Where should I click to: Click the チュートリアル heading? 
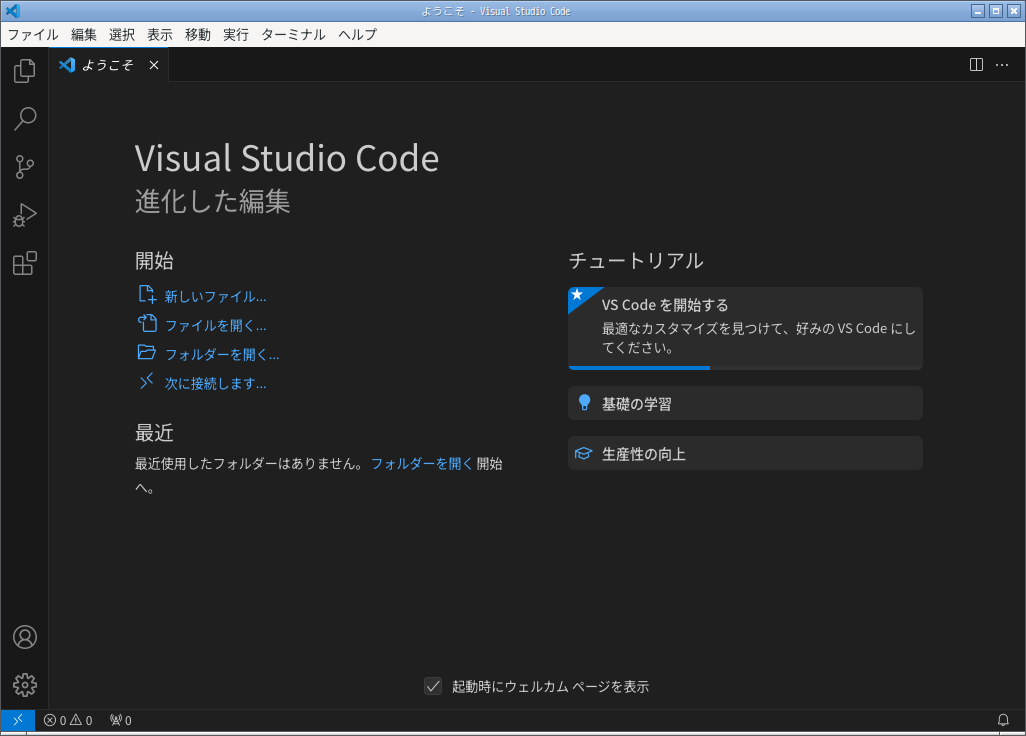point(635,260)
